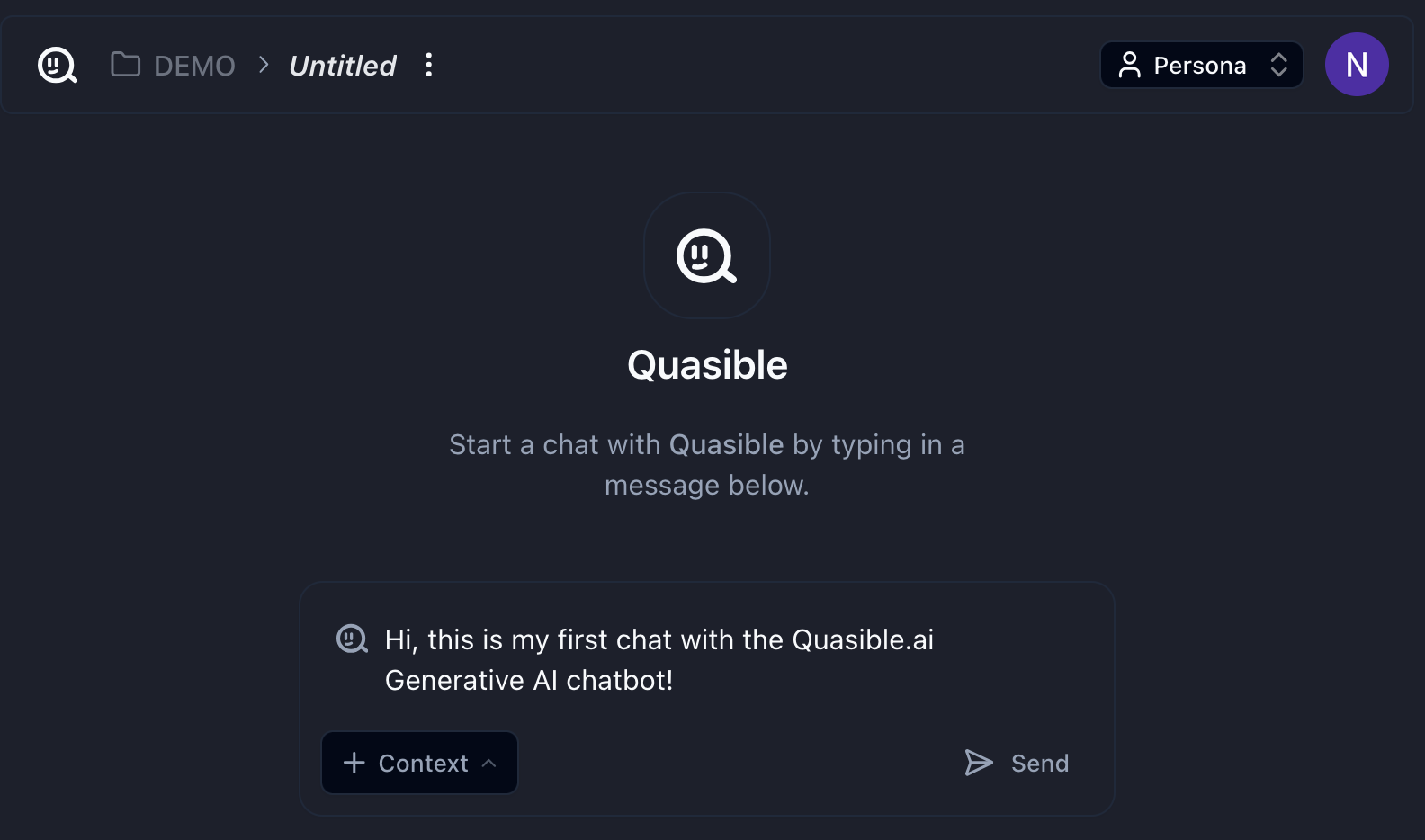Select the Untitled chat title

click(342, 66)
